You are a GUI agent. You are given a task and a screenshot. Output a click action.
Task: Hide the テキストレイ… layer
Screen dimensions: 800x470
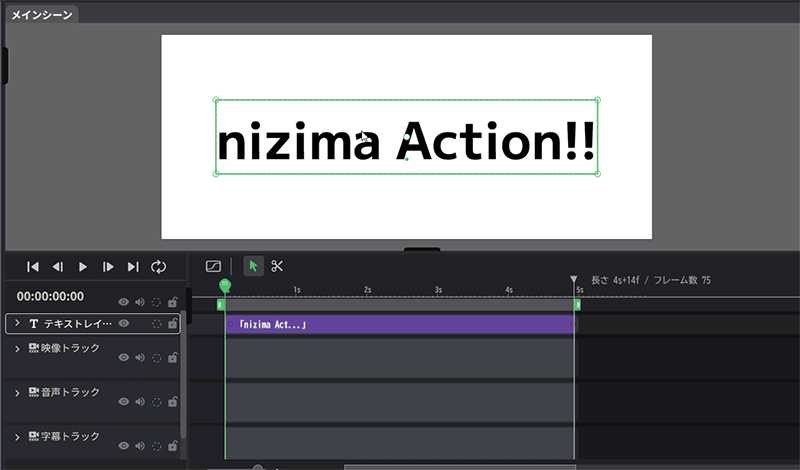(123, 323)
